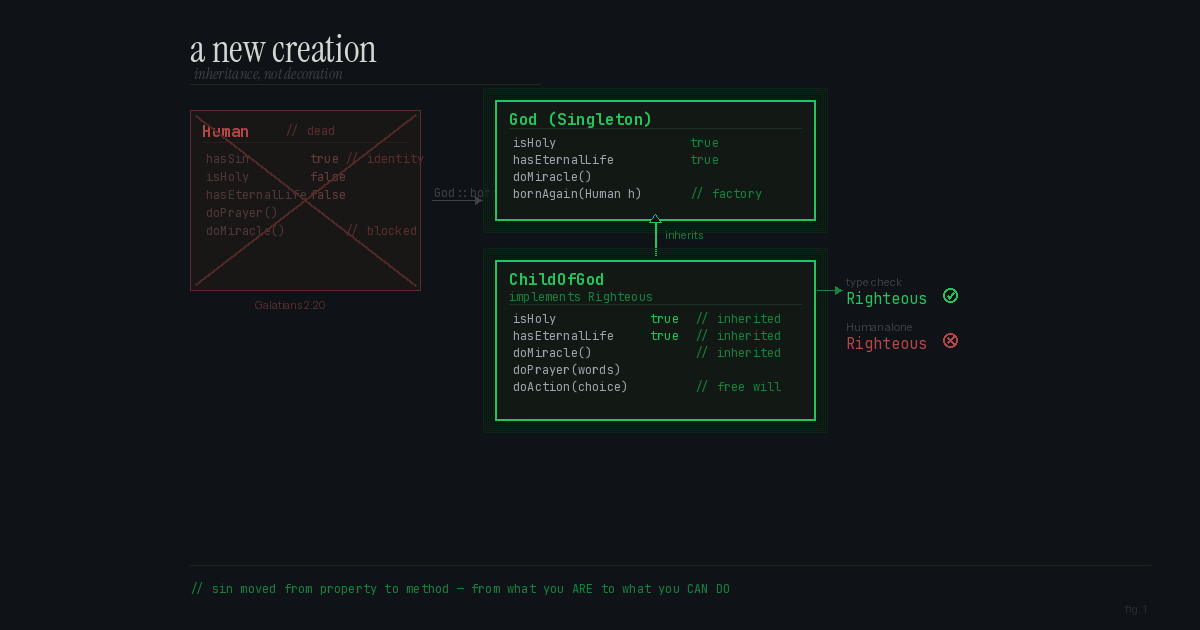Click 'hasEternalLife' in the Human box
Image resolution: width=1200 pixels, height=630 pixels.
coord(256,195)
